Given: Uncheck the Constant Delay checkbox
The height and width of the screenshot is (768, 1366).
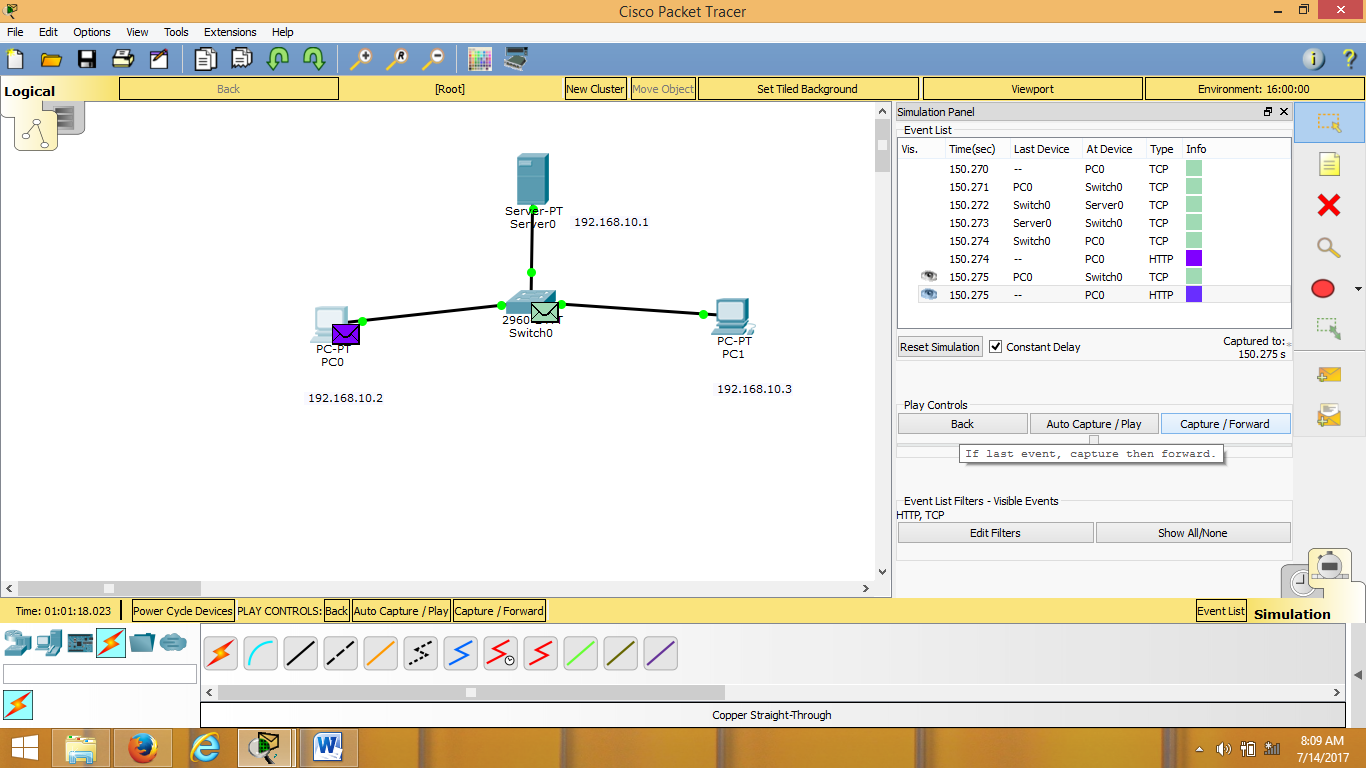Looking at the screenshot, I should [x=993, y=347].
